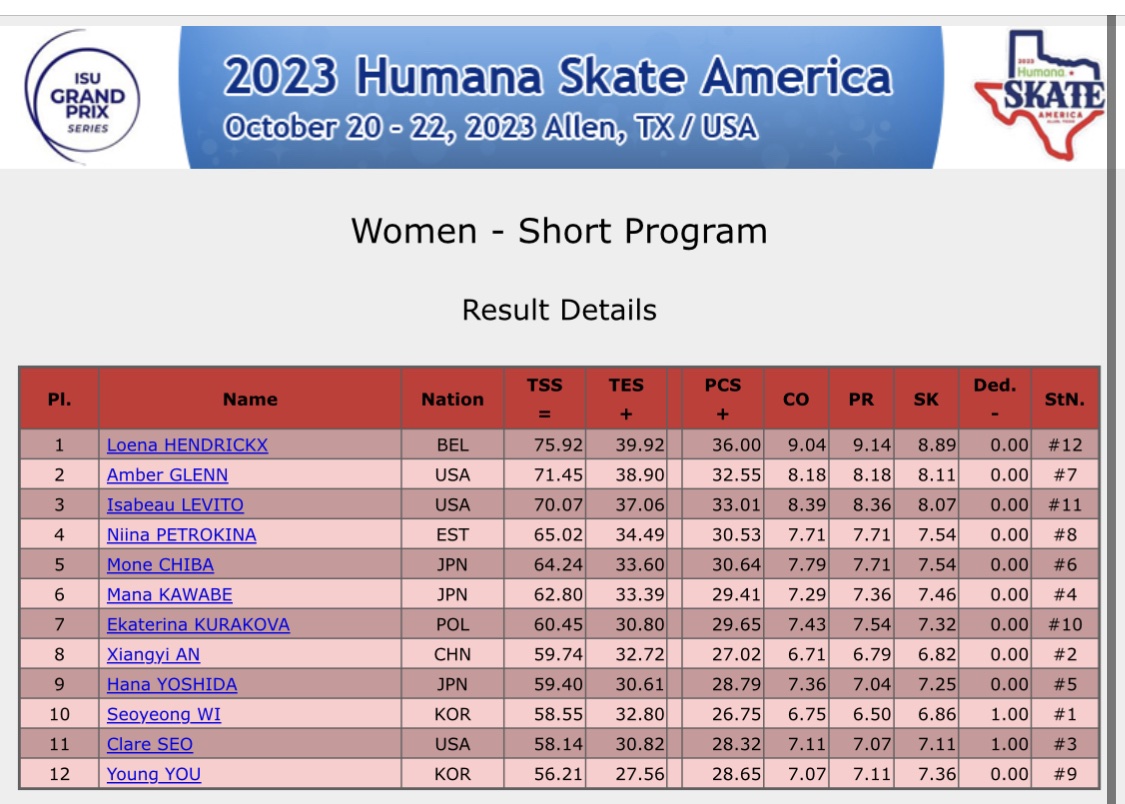Image resolution: width=1125 pixels, height=804 pixels.
Task: Open Ekaterina KURAKOVA skater link
Action: pos(198,625)
